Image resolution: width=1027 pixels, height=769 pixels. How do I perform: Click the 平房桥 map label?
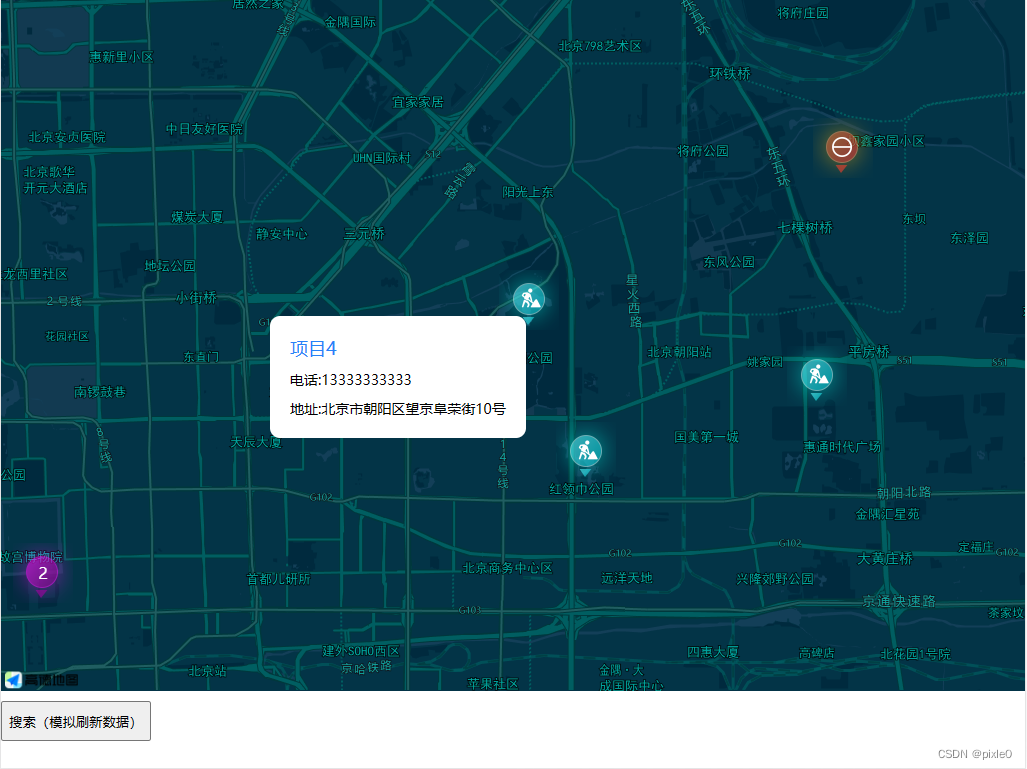tap(869, 352)
